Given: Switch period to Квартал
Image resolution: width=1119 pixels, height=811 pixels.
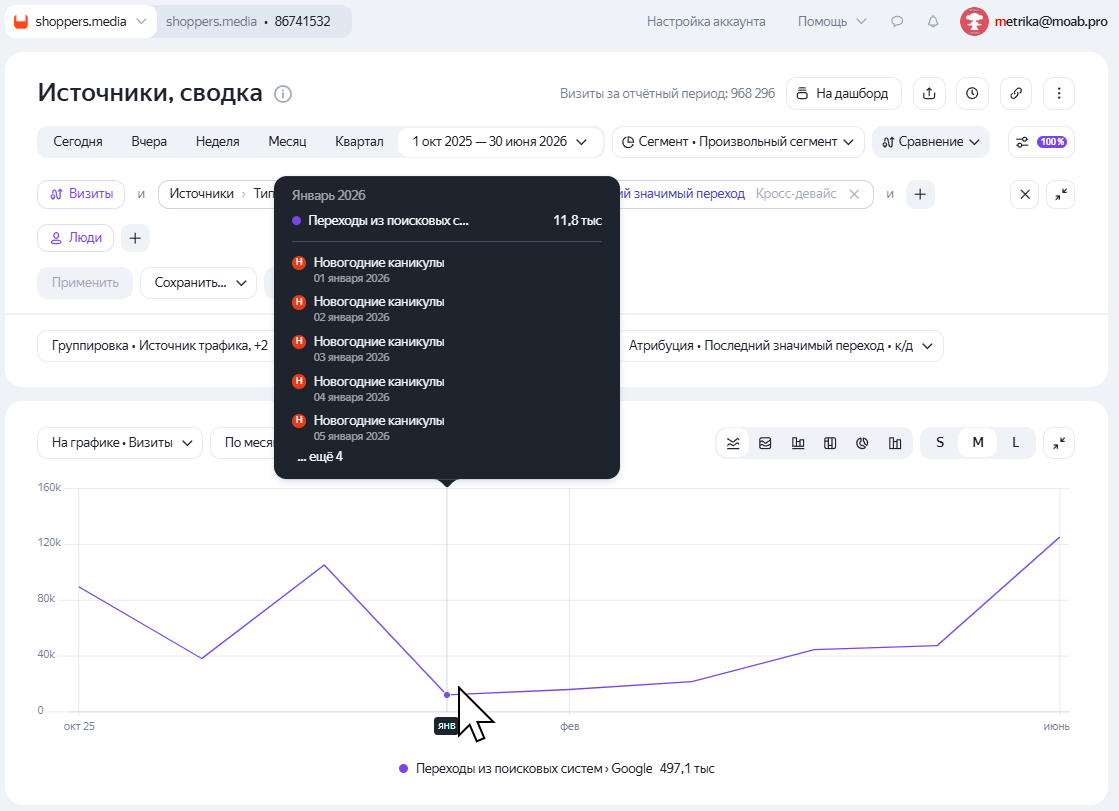Looking at the screenshot, I should (x=359, y=141).
